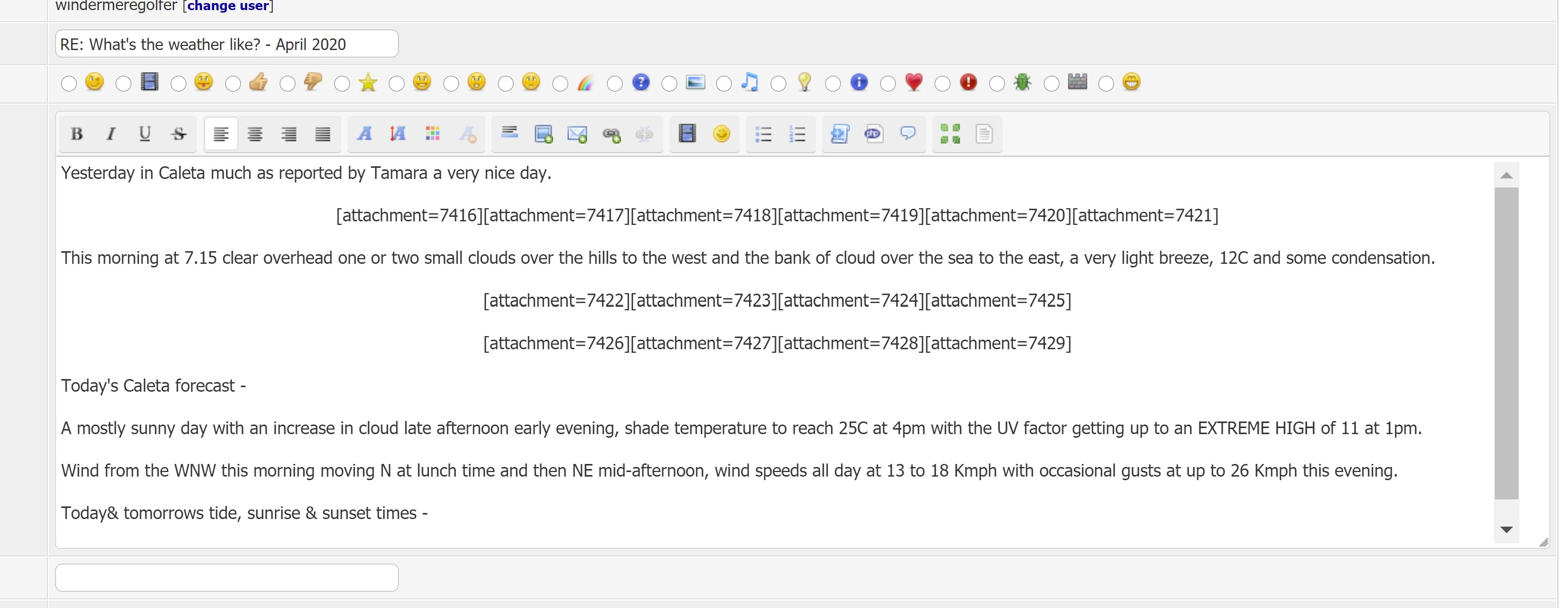
Task: Click the text '[attachment=7425]'
Action: point(998,301)
